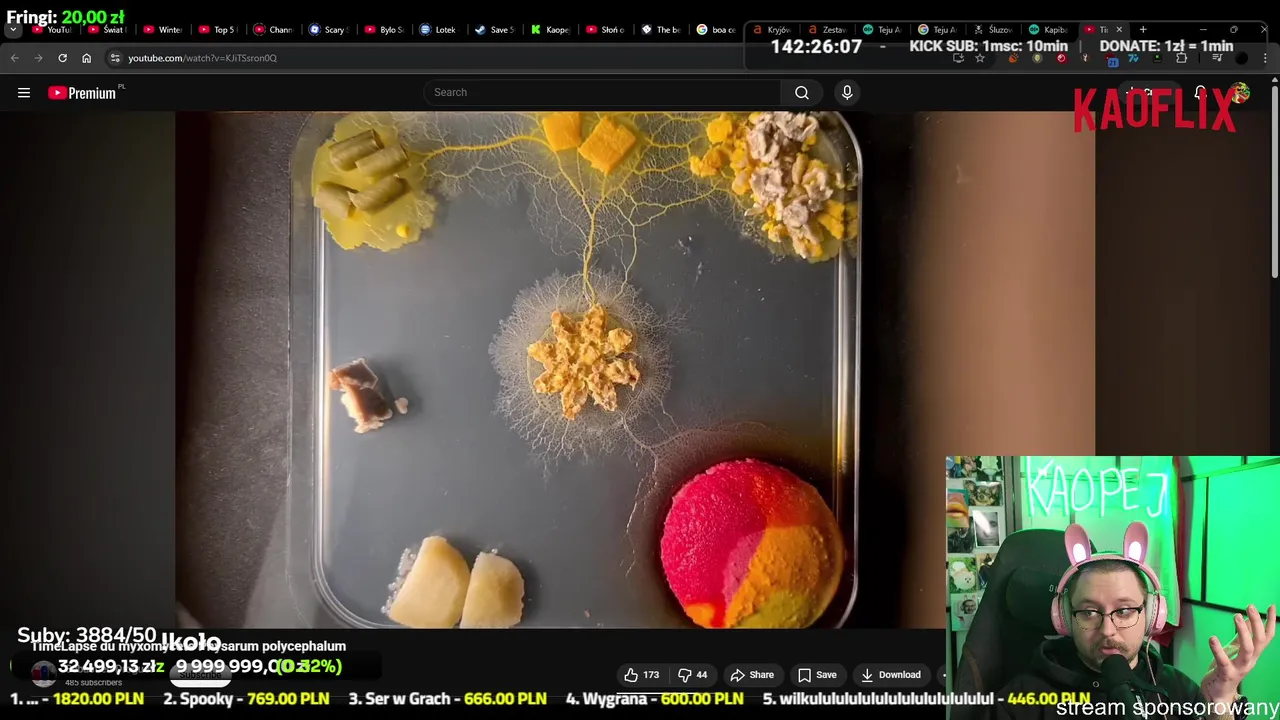Open the browser home page
The height and width of the screenshot is (720, 1280).
click(x=86, y=58)
